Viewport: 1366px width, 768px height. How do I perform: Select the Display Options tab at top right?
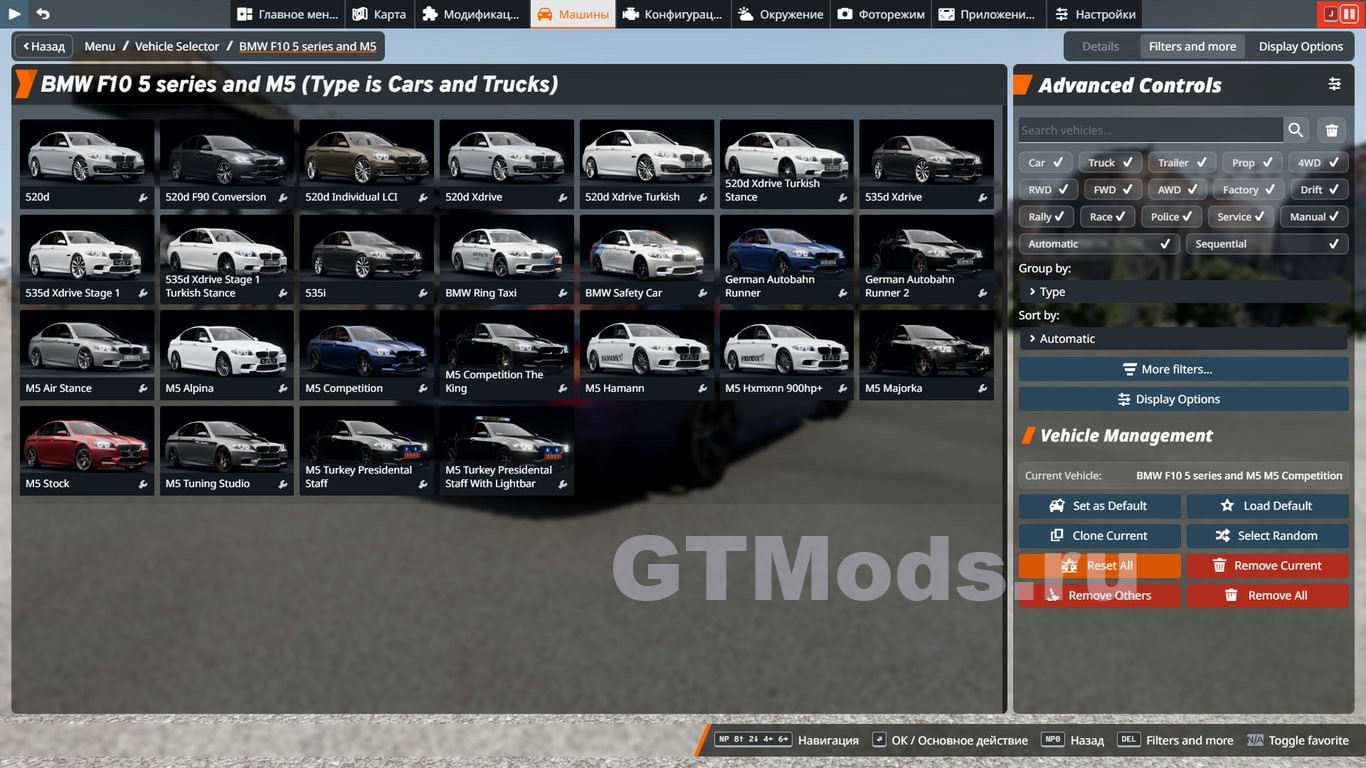pyautogui.click(x=1301, y=46)
